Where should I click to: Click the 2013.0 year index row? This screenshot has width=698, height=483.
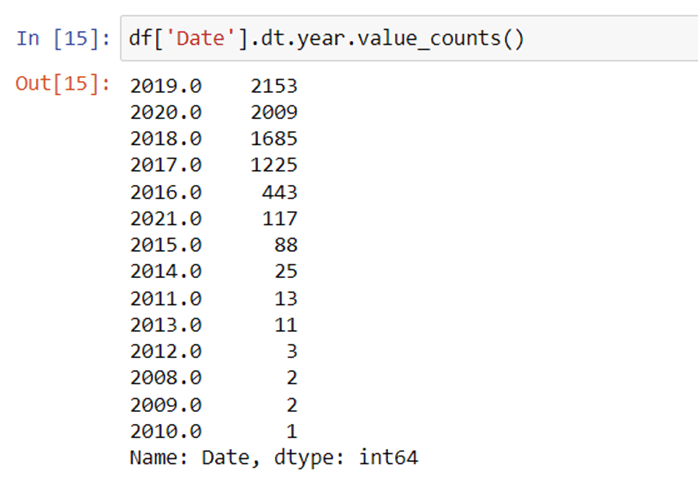(x=166, y=325)
